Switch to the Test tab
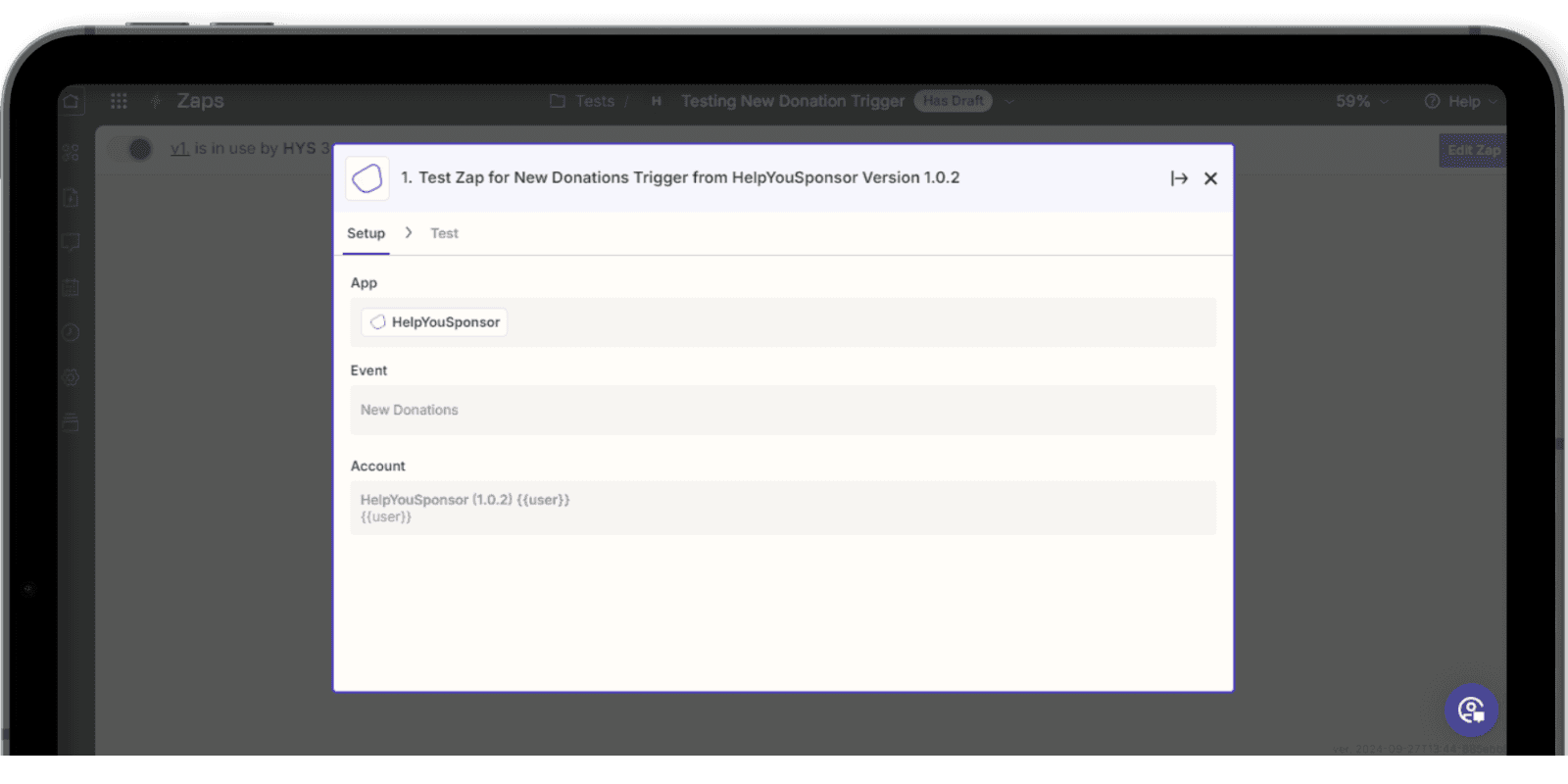This screenshot has height=784, width=1568. pos(444,233)
